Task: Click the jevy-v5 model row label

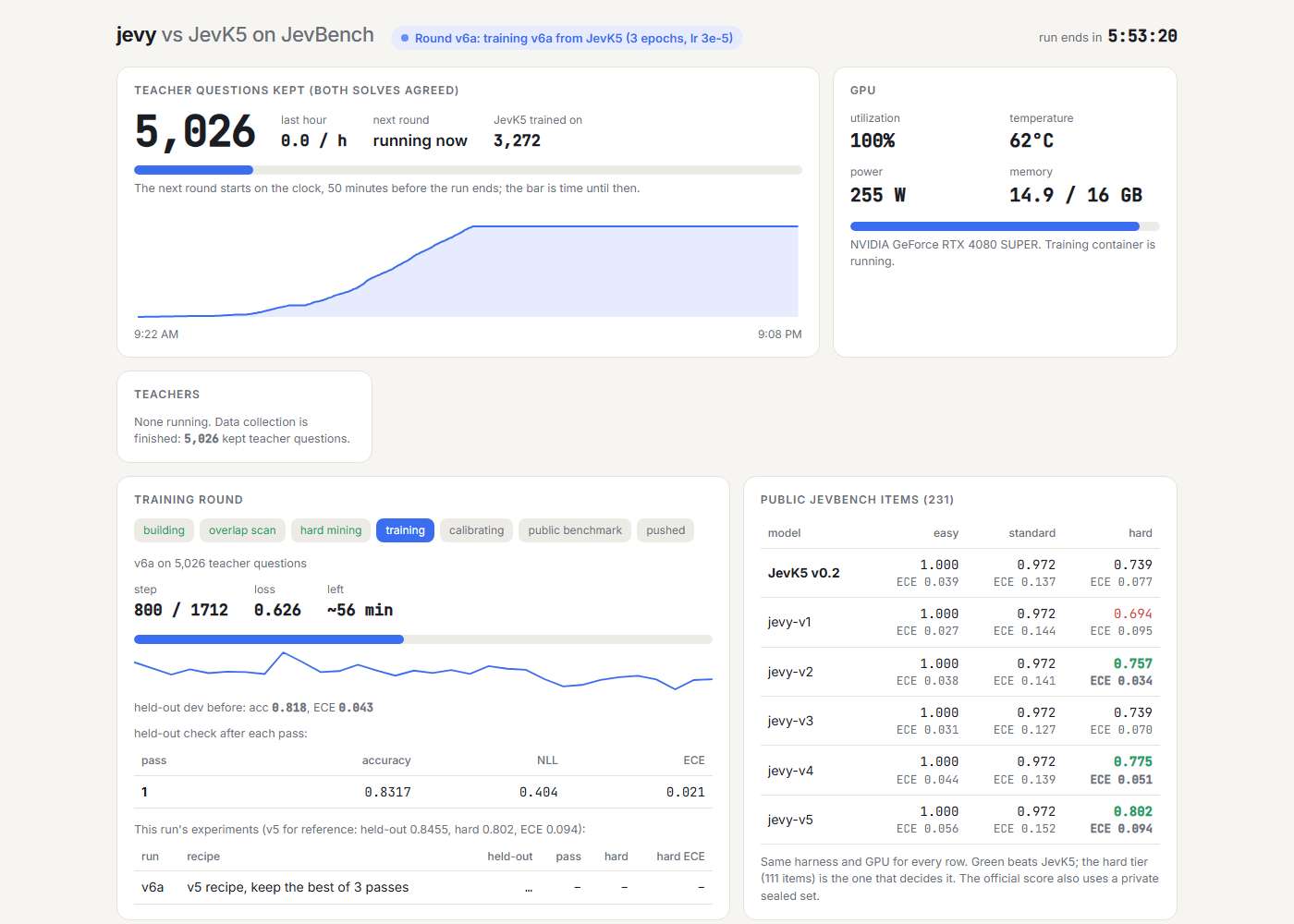Action: [x=790, y=820]
